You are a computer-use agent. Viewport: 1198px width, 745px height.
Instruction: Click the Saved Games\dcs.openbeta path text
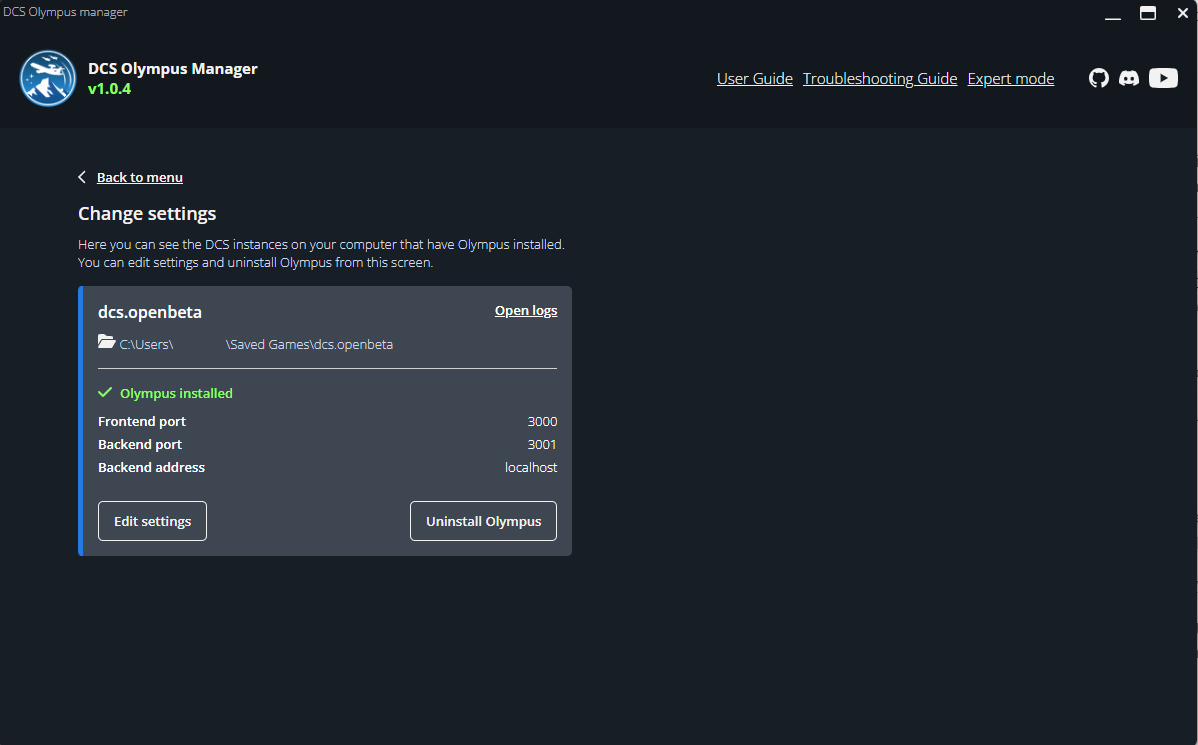[309, 344]
